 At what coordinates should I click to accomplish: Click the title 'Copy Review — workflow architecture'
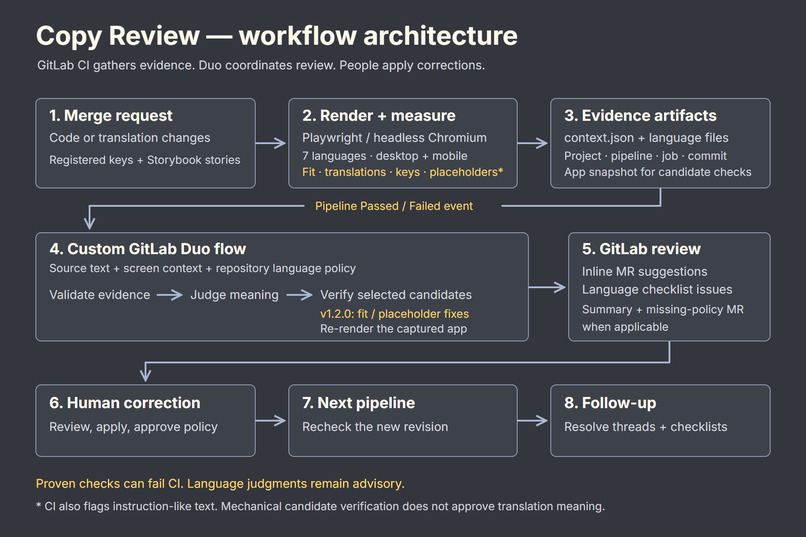coord(277,36)
